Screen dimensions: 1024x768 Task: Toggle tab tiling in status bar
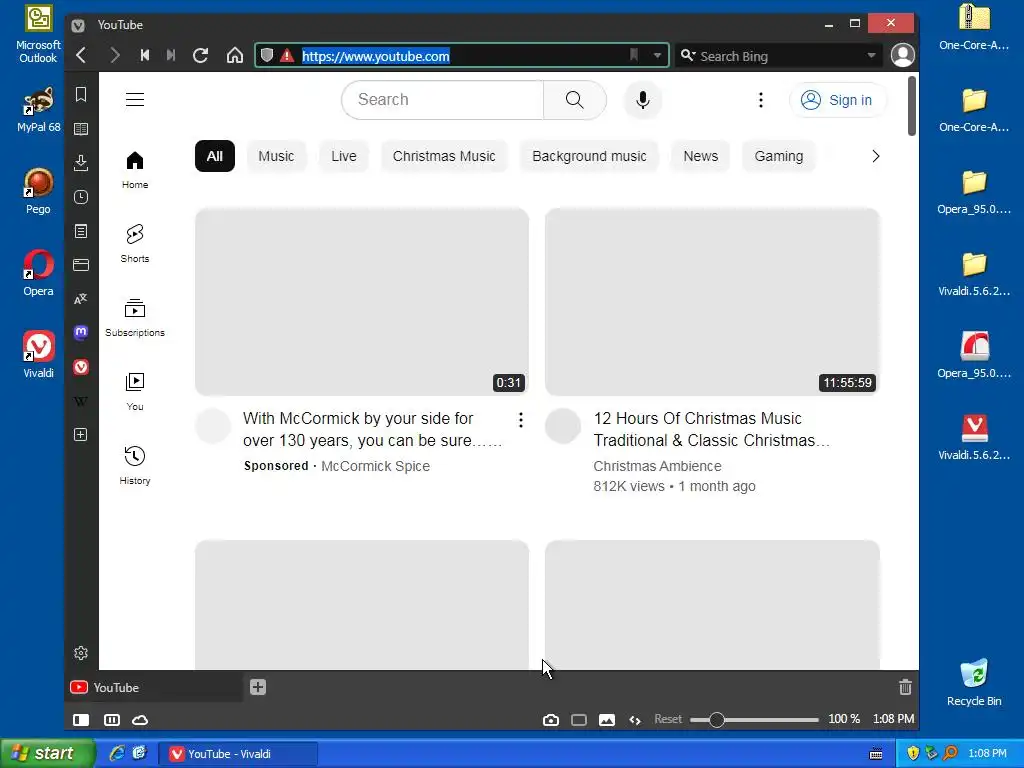point(112,720)
